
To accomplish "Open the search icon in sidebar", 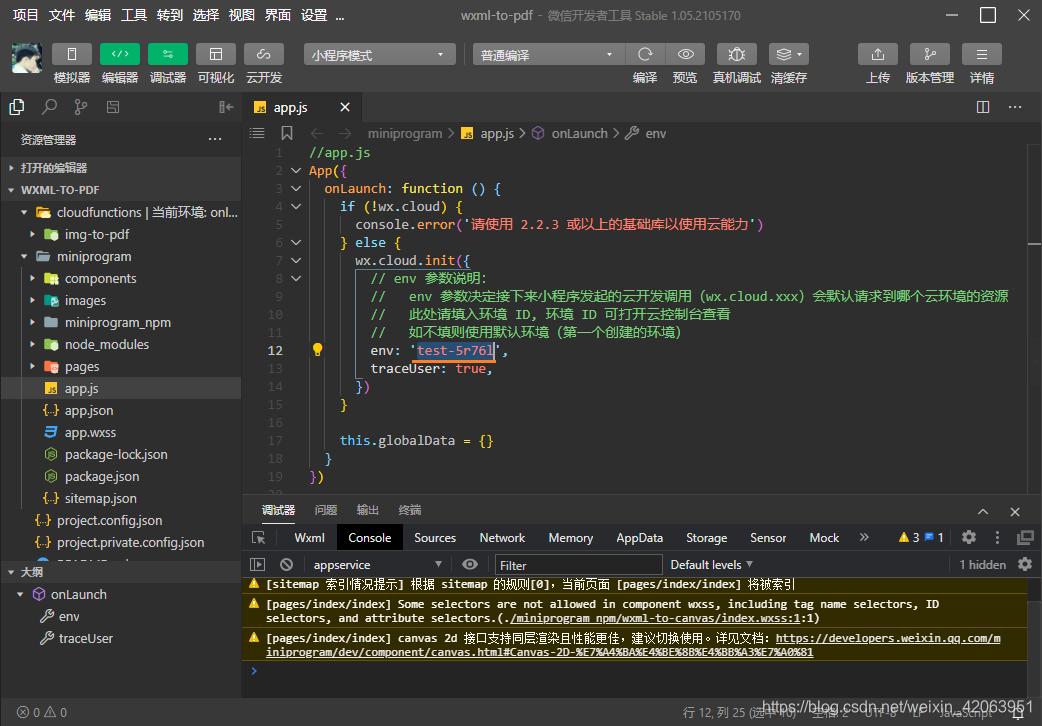I will point(49,107).
